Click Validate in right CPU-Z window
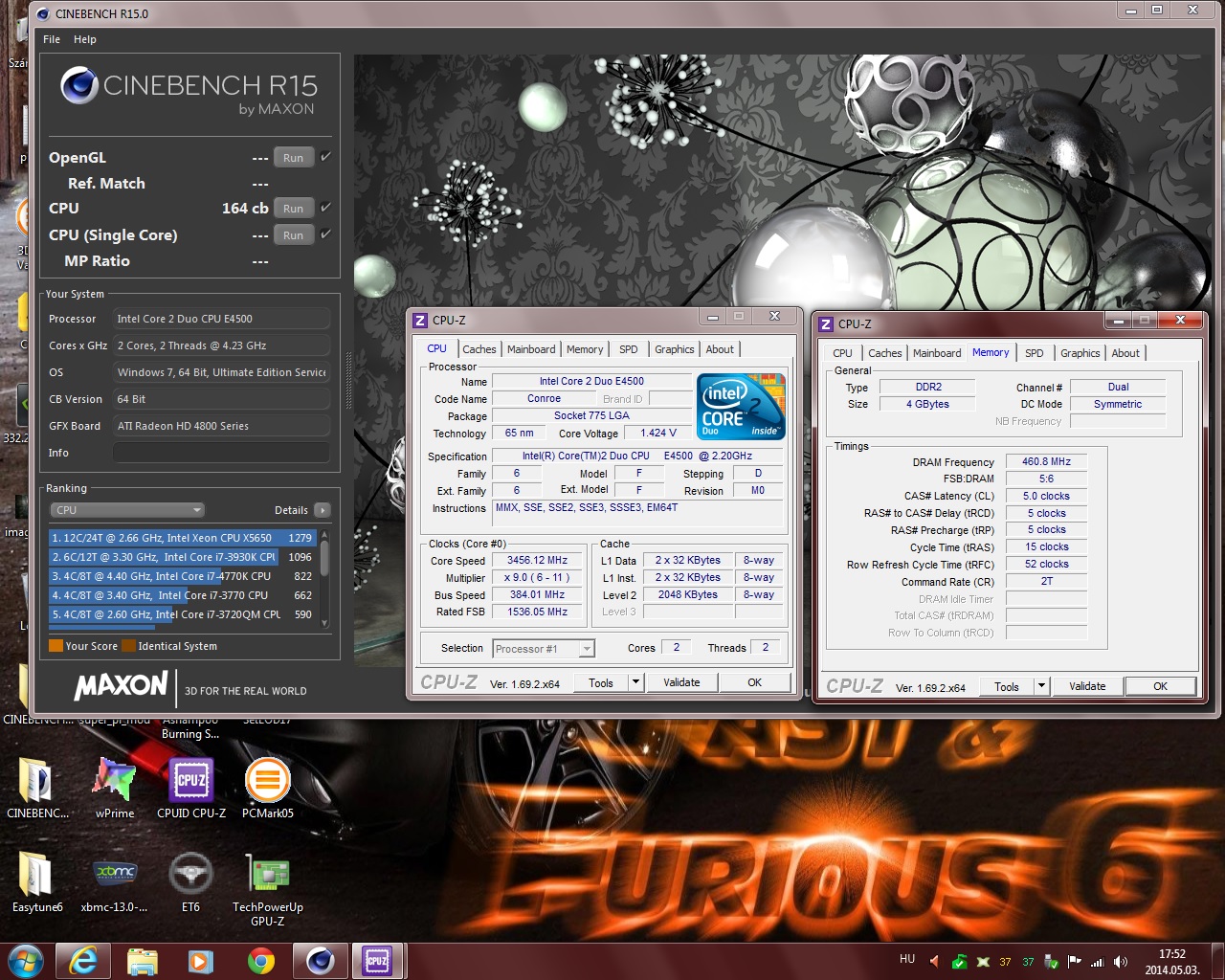 [1087, 687]
